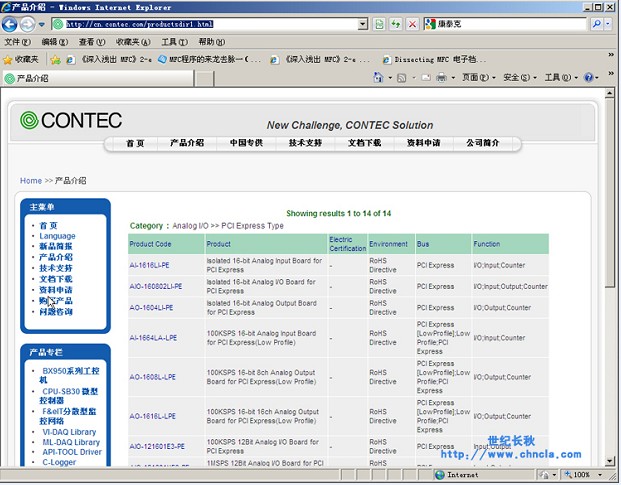Click the add-to-favorites-bar star icon

pyautogui.click(x=55, y=60)
